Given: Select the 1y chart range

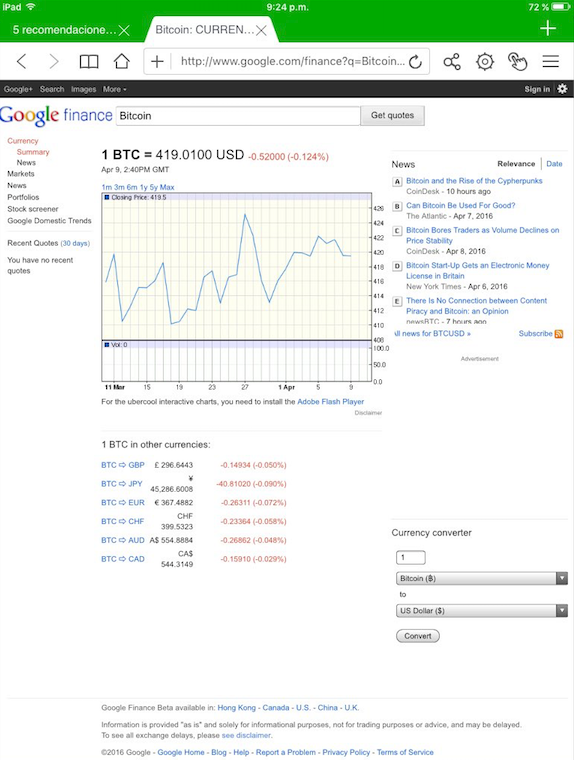Looking at the screenshot, I should click(x=144, y=187).
